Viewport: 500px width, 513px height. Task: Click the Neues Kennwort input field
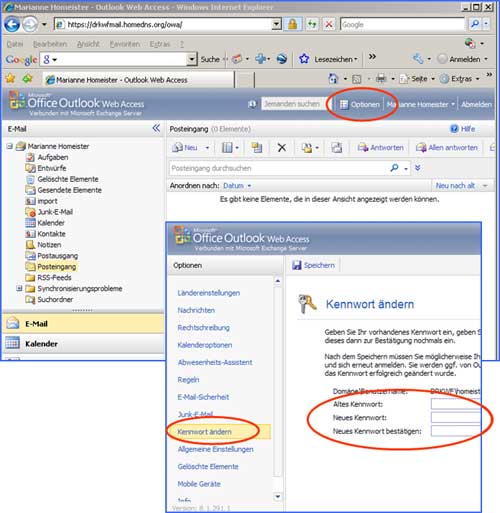455,417
